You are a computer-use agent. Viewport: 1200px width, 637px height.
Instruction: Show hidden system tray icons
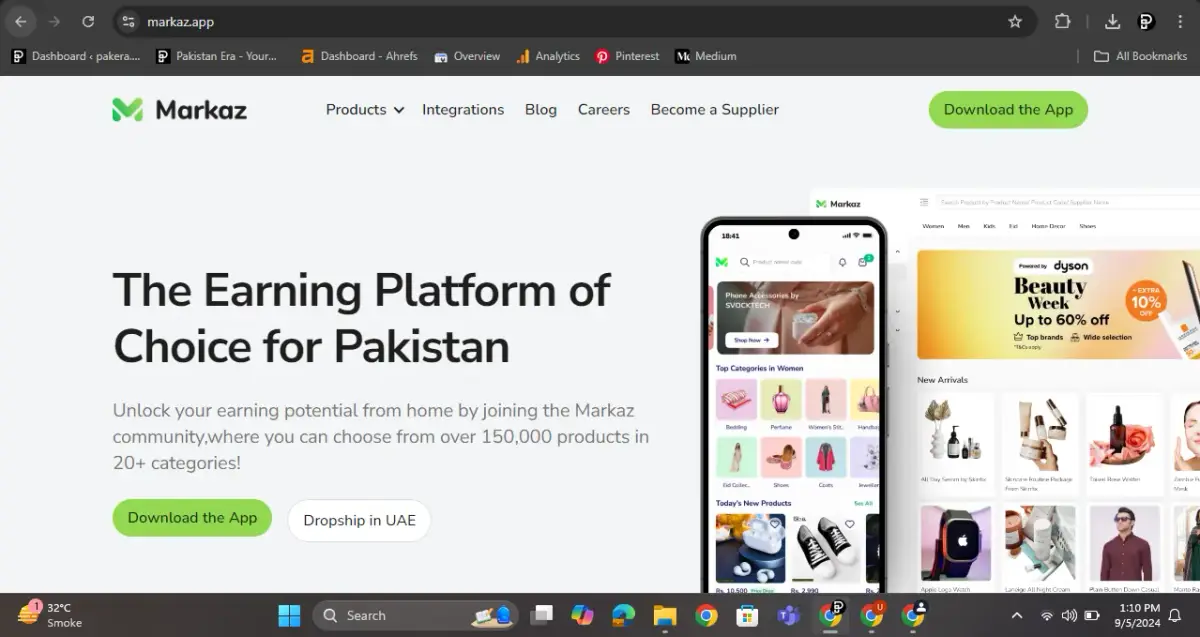click(1017, 615)
